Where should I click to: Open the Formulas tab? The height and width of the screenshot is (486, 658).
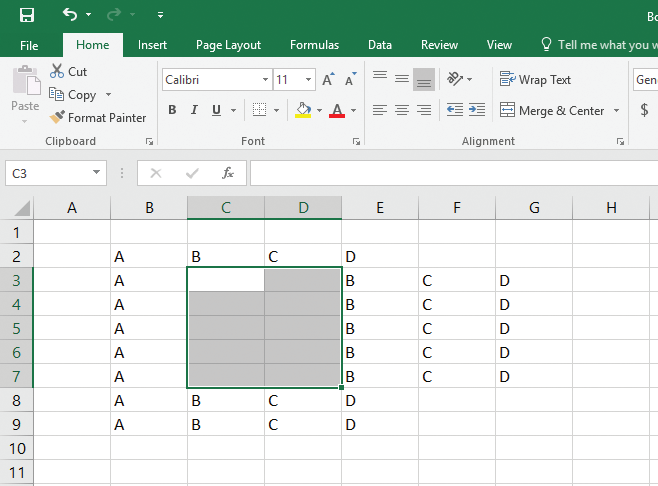coord(314,45)
